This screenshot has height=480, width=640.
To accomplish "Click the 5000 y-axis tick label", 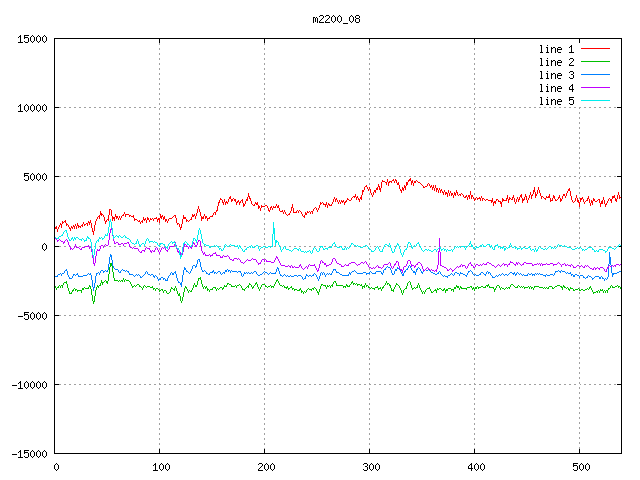I will [35, 177].
